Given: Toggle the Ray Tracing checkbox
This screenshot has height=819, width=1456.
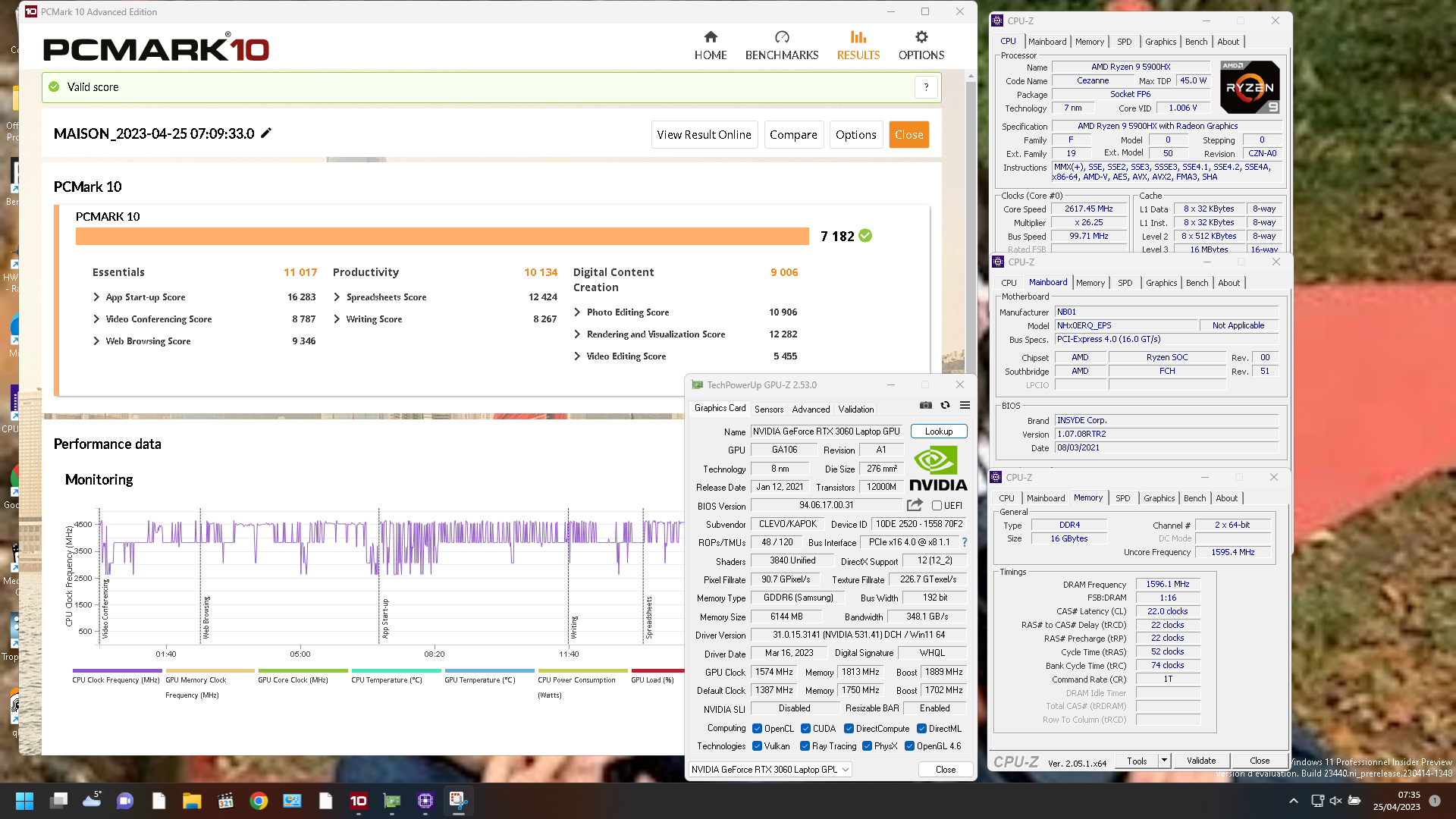Looking at the screenshot, I should click(x=805, y=746).
